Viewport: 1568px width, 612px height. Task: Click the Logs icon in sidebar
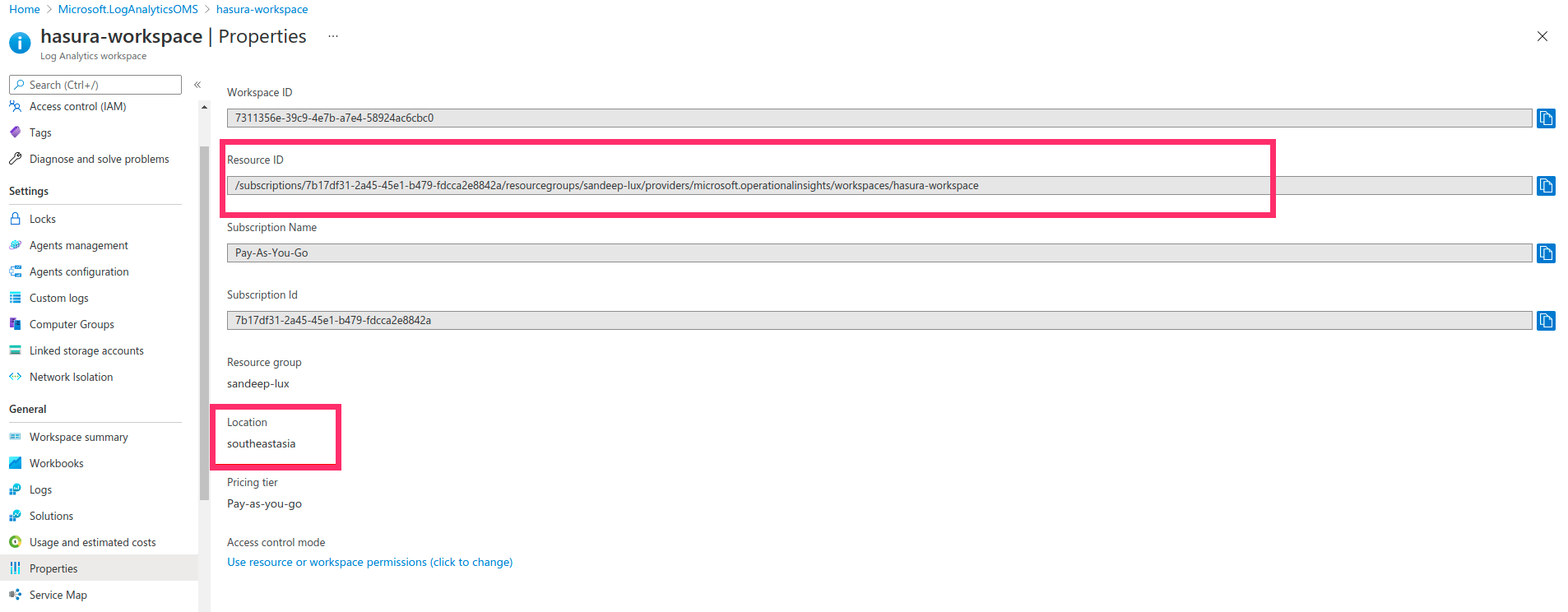click(15, 489)
